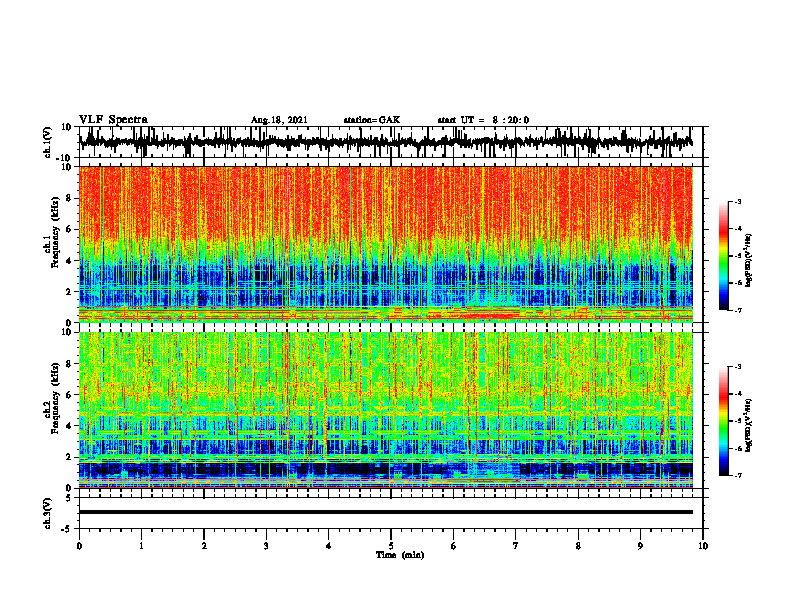Viewport: 792px width, 612px height.
Task: Click the "-5" tick on ch.3(V) axis
Action: (67, 529)
